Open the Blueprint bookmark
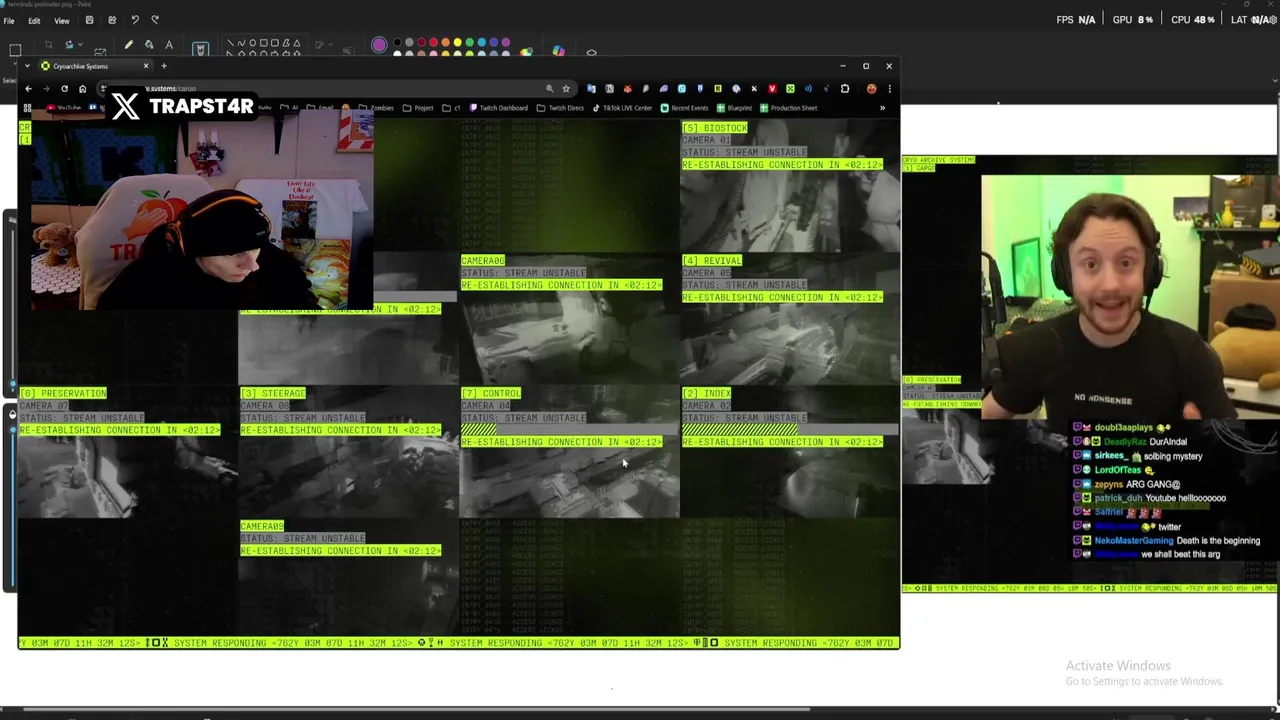This screenshot has height=720, width=1280. click(x=734, y=108)
